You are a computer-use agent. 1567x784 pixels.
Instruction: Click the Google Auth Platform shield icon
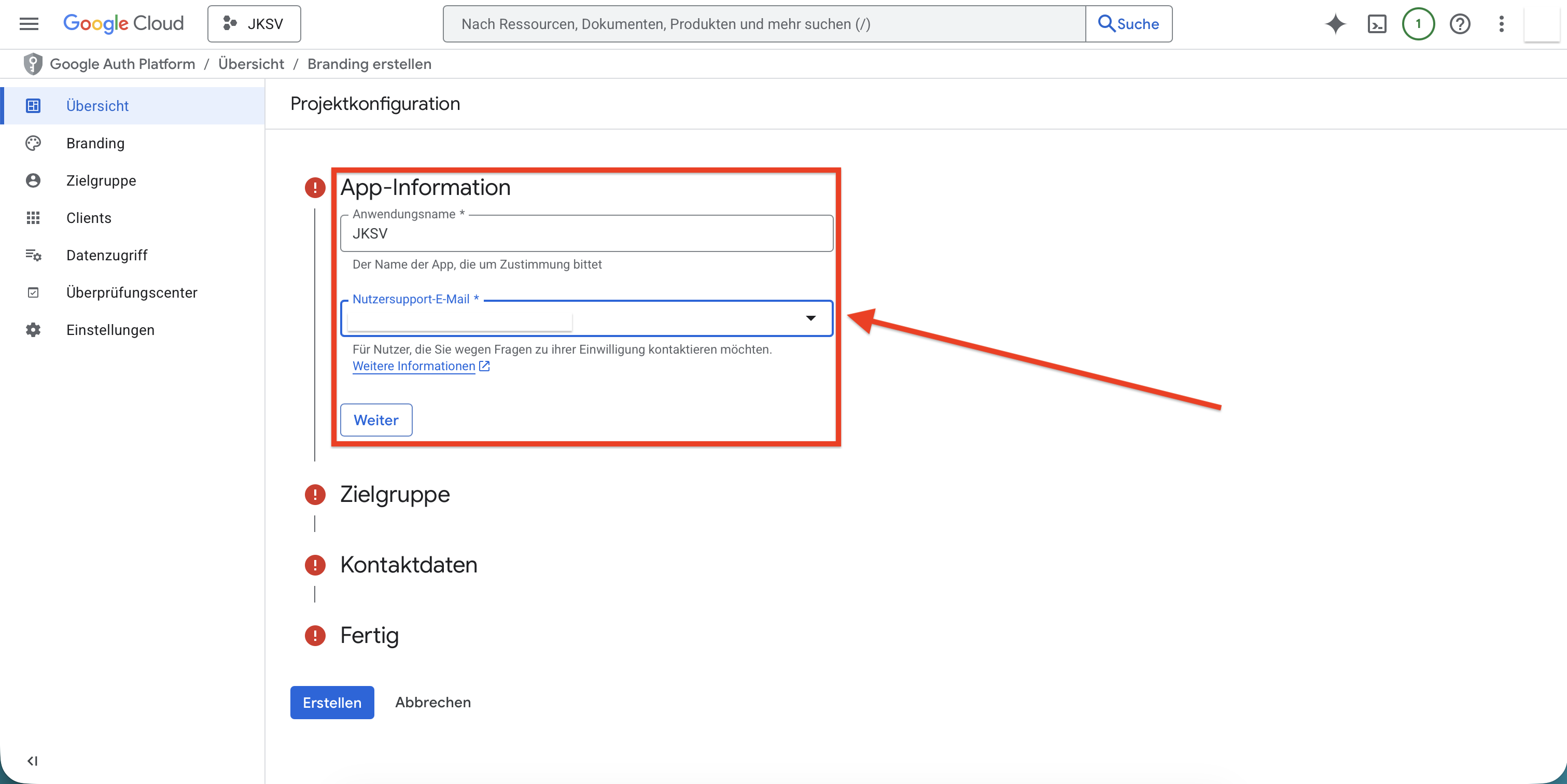point(33,64)
